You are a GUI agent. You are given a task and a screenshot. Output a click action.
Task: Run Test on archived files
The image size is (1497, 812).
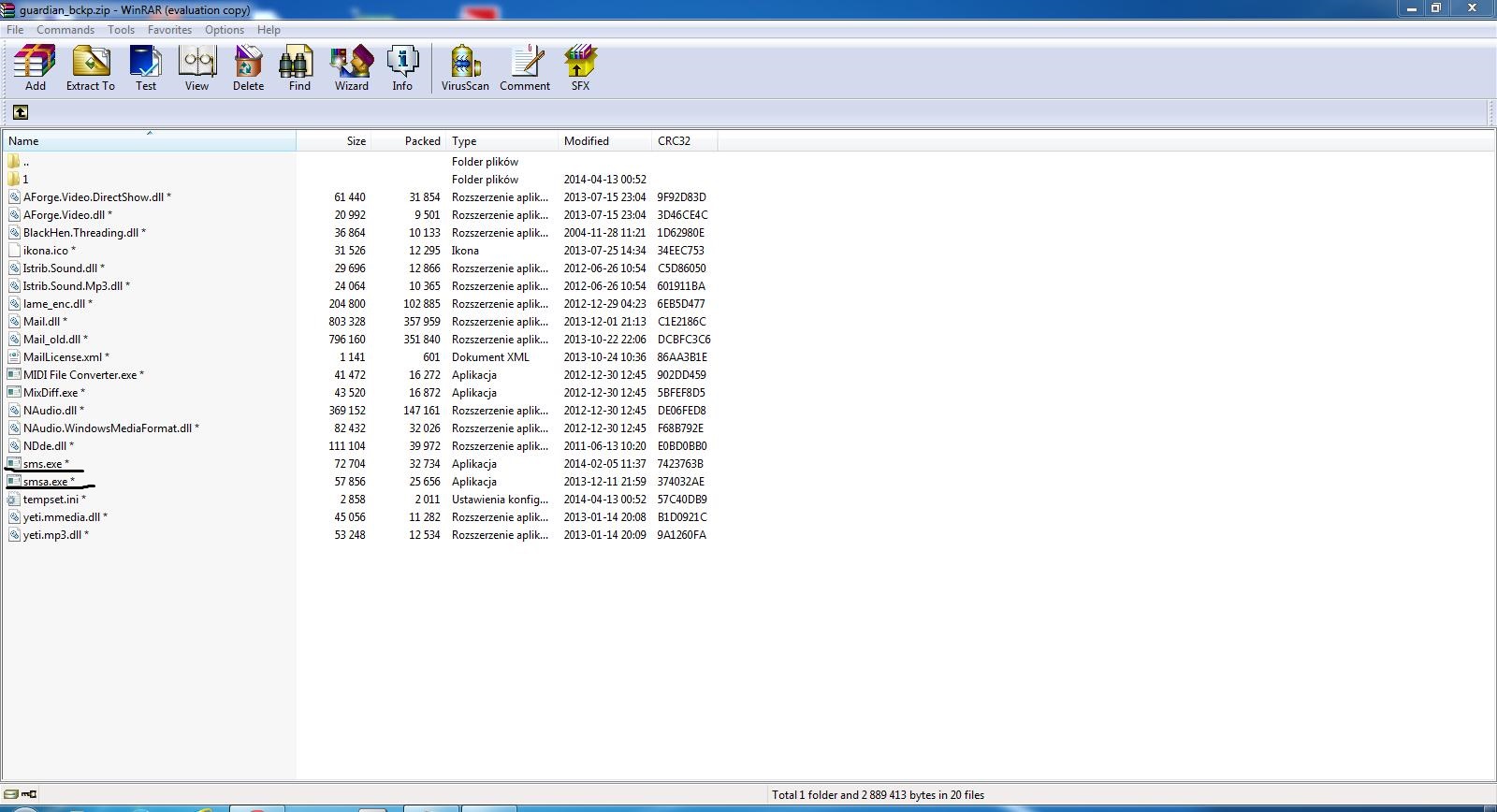(146, 68)
